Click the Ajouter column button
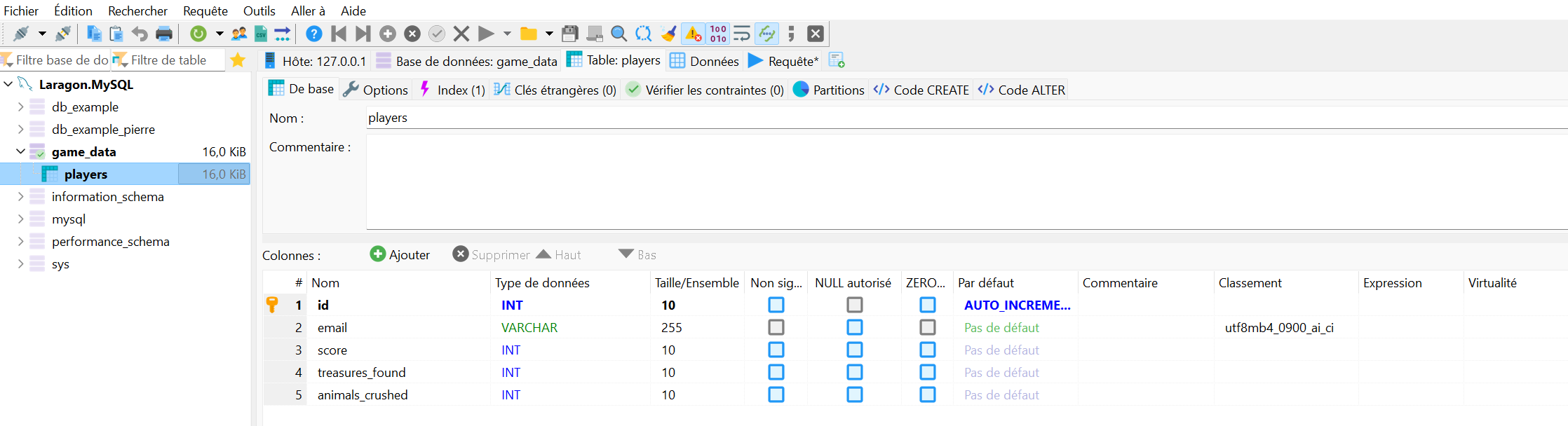 pos(400,254)
